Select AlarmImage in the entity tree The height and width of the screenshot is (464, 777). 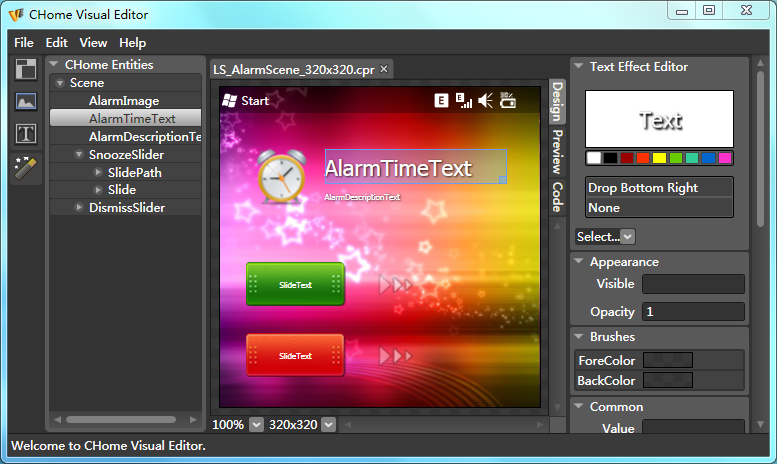[x=125, y=101]
